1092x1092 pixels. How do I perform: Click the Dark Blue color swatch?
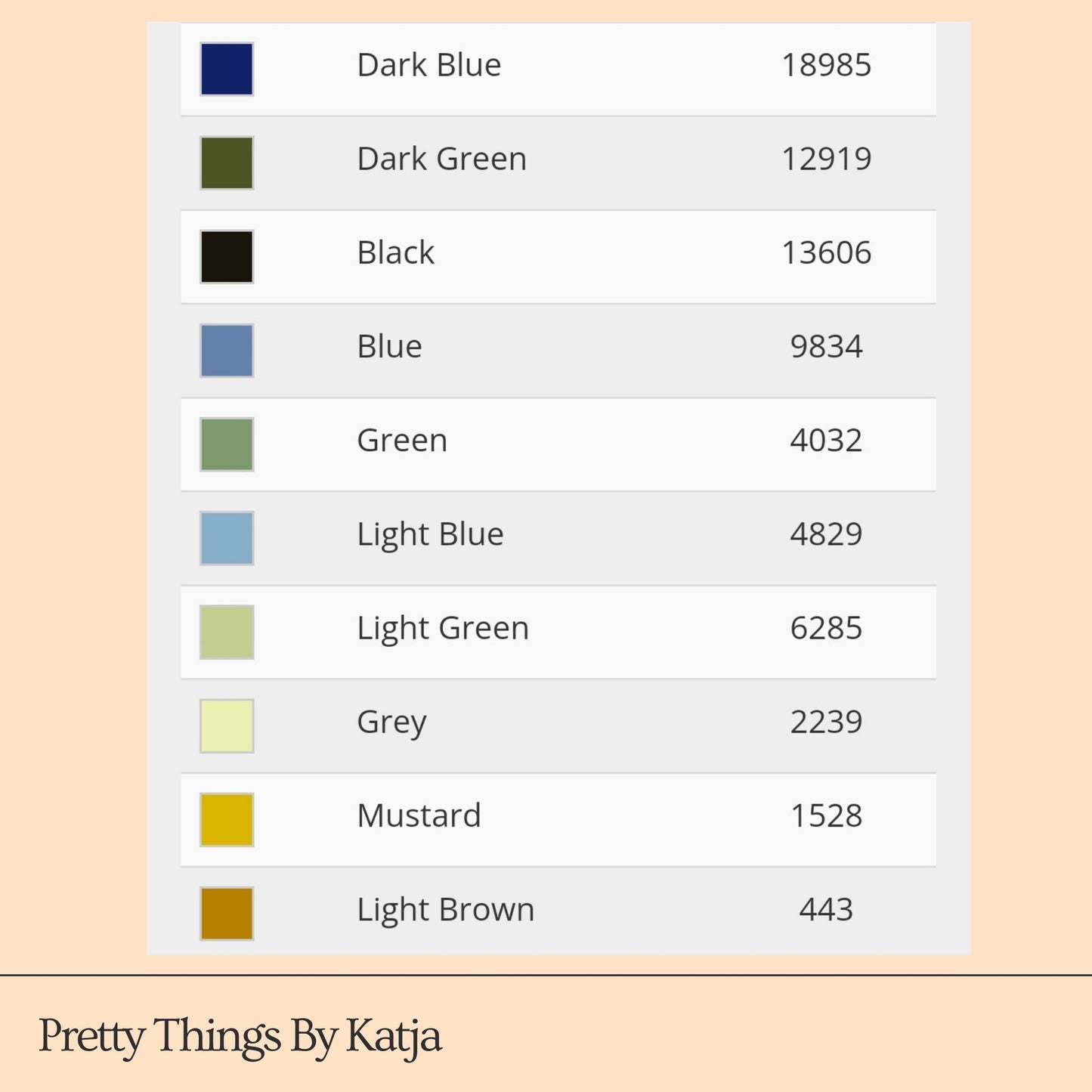tap(227, 69)
